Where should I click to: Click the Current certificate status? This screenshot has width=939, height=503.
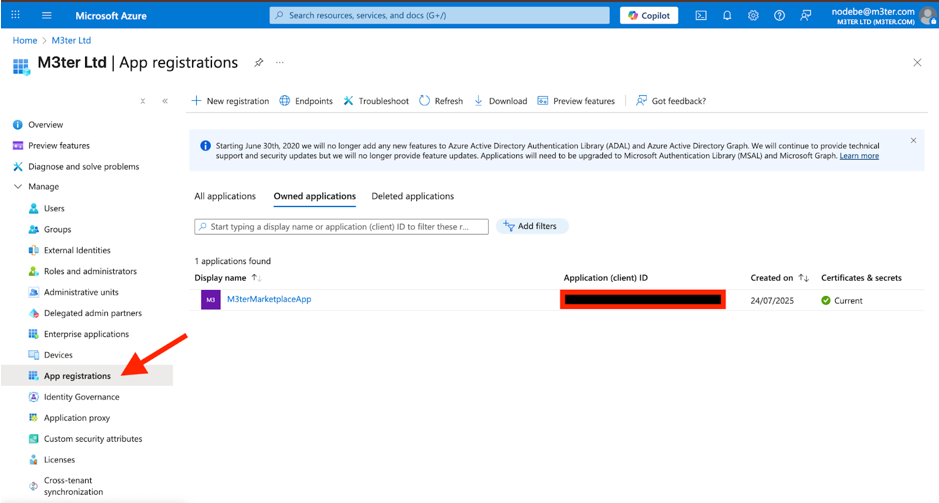click(842, 301)
